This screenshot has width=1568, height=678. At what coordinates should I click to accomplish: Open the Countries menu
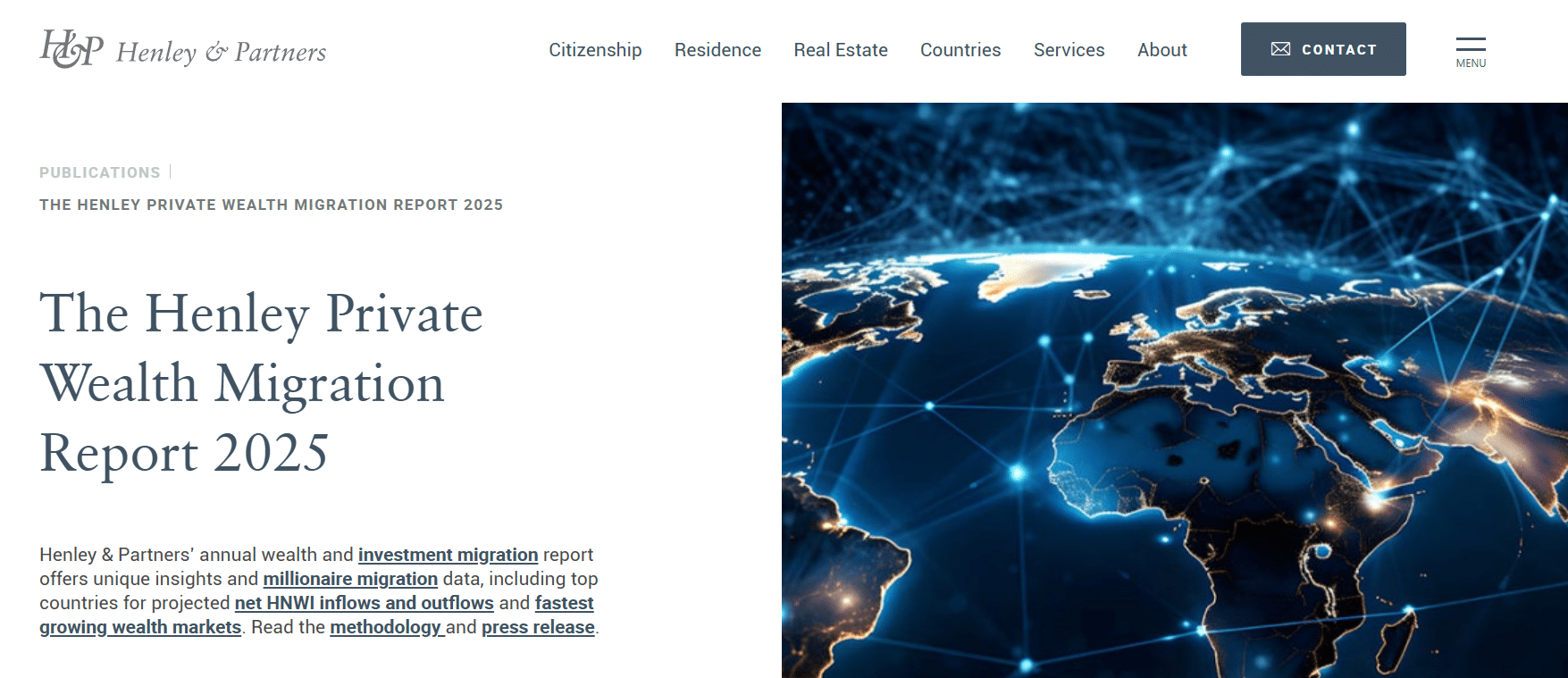[x=960, y=50]
